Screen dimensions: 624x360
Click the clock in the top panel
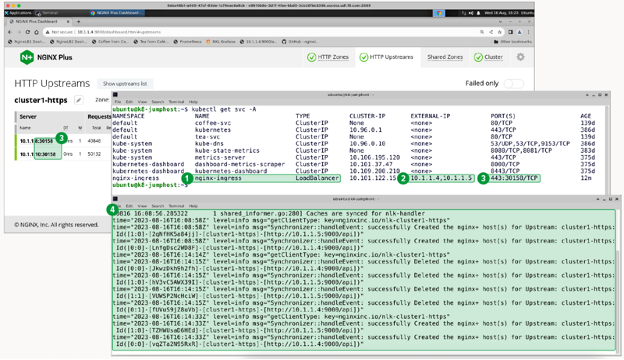pyautogui.click(x=501, y=13)
